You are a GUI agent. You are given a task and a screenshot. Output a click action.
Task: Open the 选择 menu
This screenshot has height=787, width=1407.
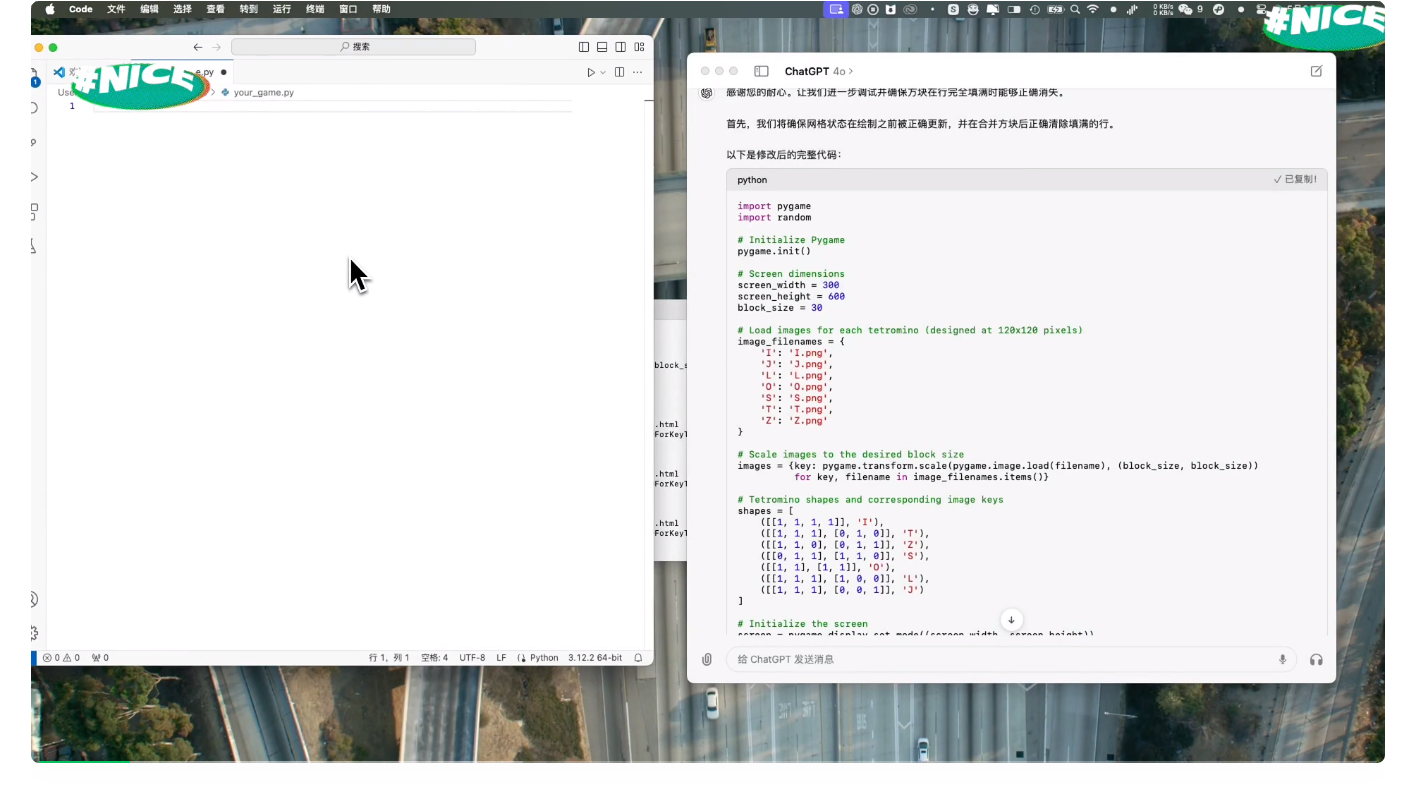182,9
